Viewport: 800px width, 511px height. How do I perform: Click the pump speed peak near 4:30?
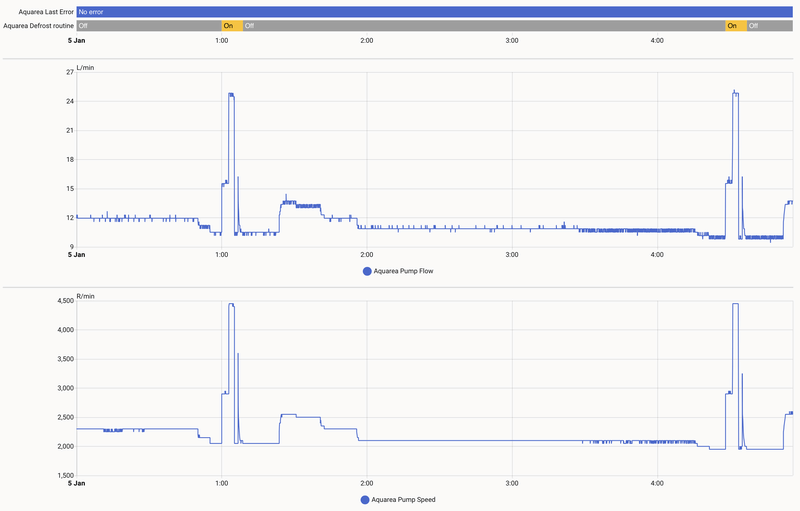click(735, 304)
